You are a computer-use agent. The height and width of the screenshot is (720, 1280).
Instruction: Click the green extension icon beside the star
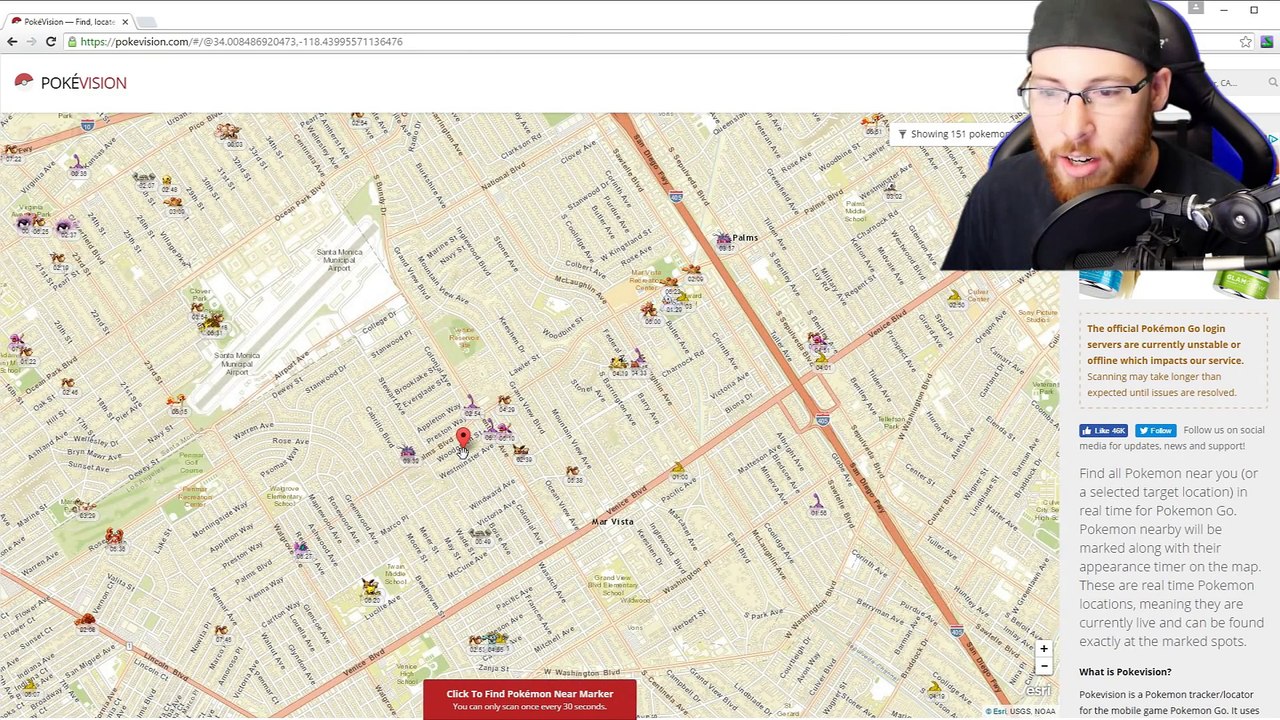pyautogui.click(x=1266, y=42)
